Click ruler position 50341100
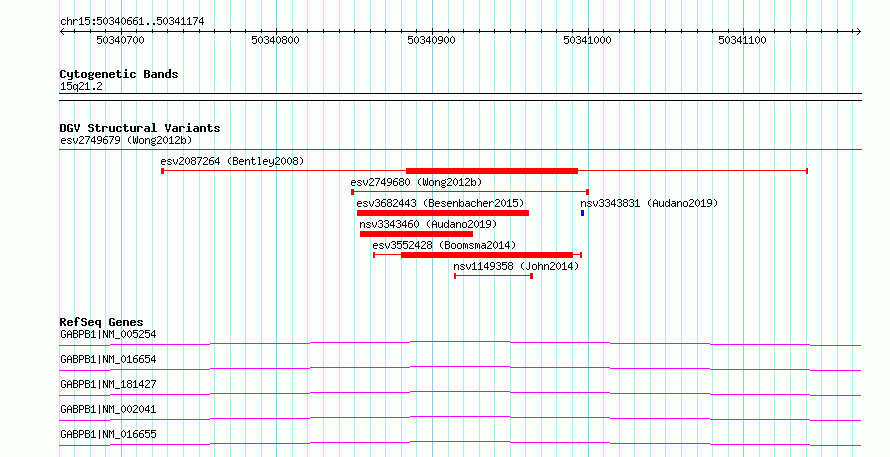This screenshot has height=457, width=890. (x=742, y=40)
